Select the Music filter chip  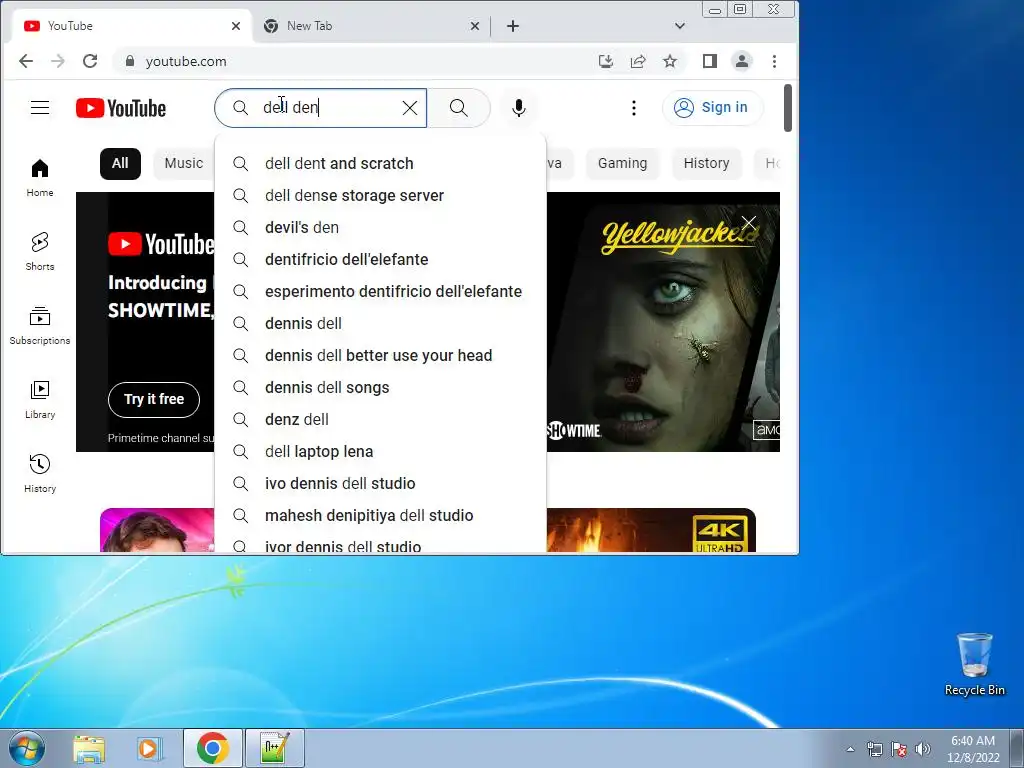[x=184, y=163]
